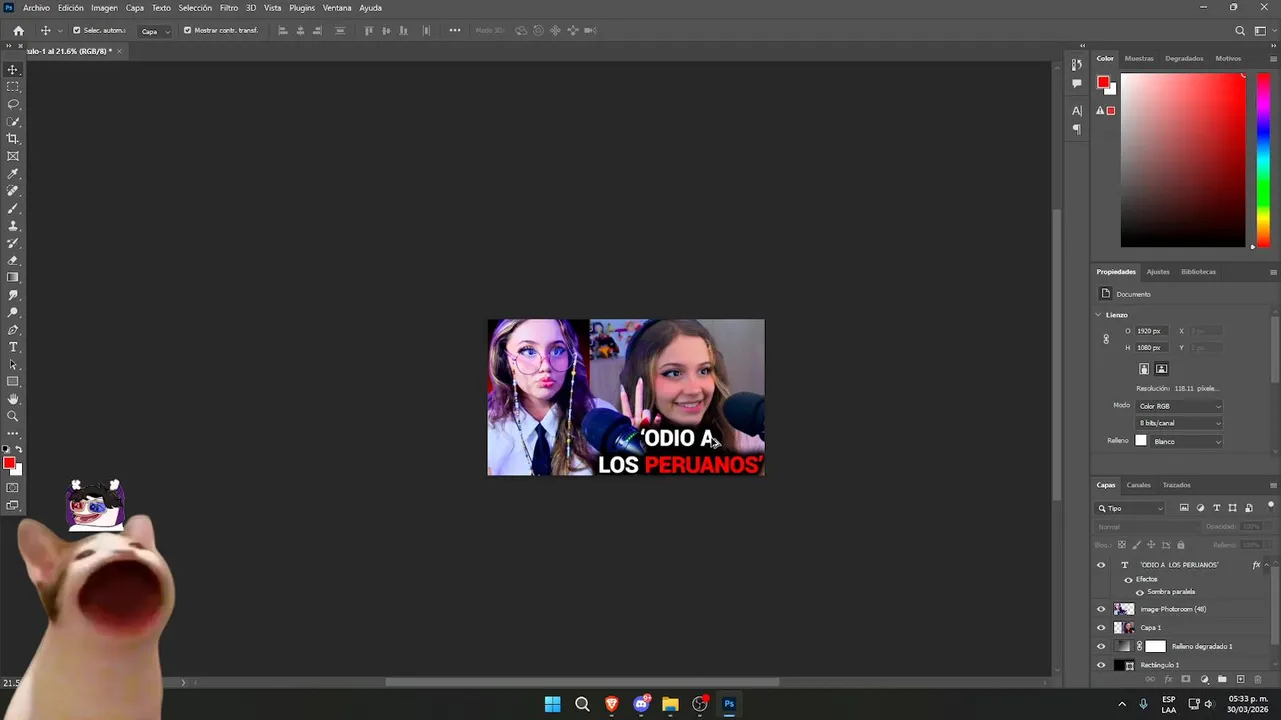Create a new layer with plus icon

pyautogui.click(x=1240, y=679)
